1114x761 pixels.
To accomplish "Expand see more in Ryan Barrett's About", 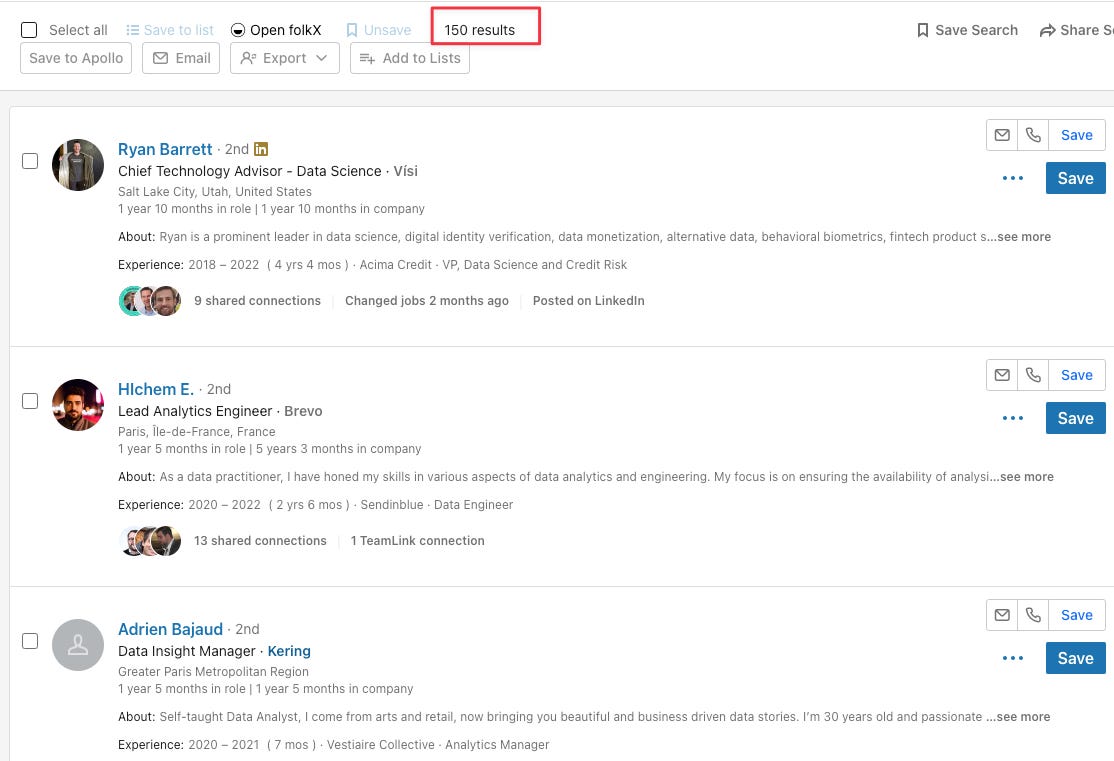I will [x=1024, y=237].
